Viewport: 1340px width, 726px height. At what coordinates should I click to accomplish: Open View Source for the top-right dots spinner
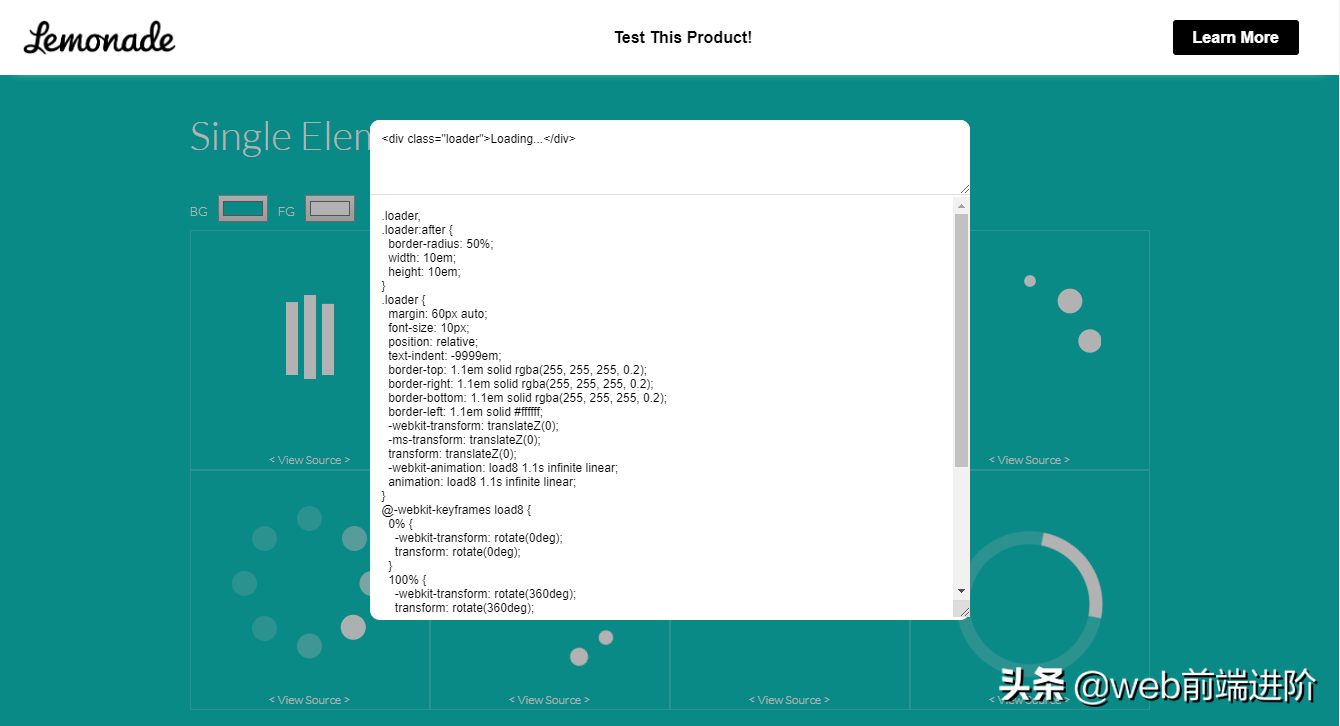[1029, 459]
